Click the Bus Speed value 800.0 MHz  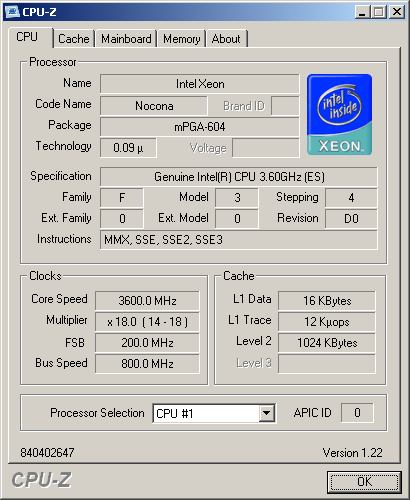tap(147, 364)
